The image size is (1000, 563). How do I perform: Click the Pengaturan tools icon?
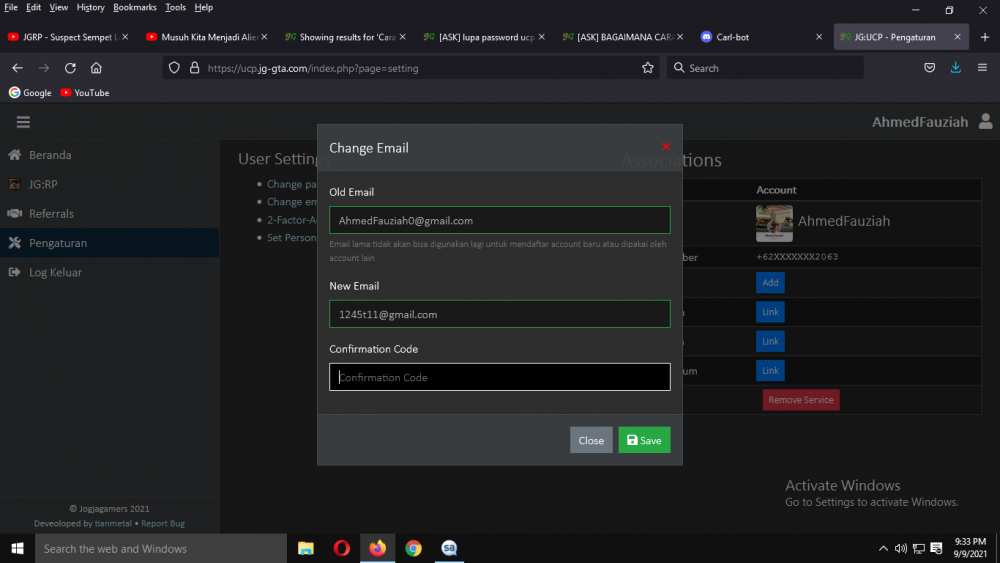pyautogui.click(x=15, y=242)
